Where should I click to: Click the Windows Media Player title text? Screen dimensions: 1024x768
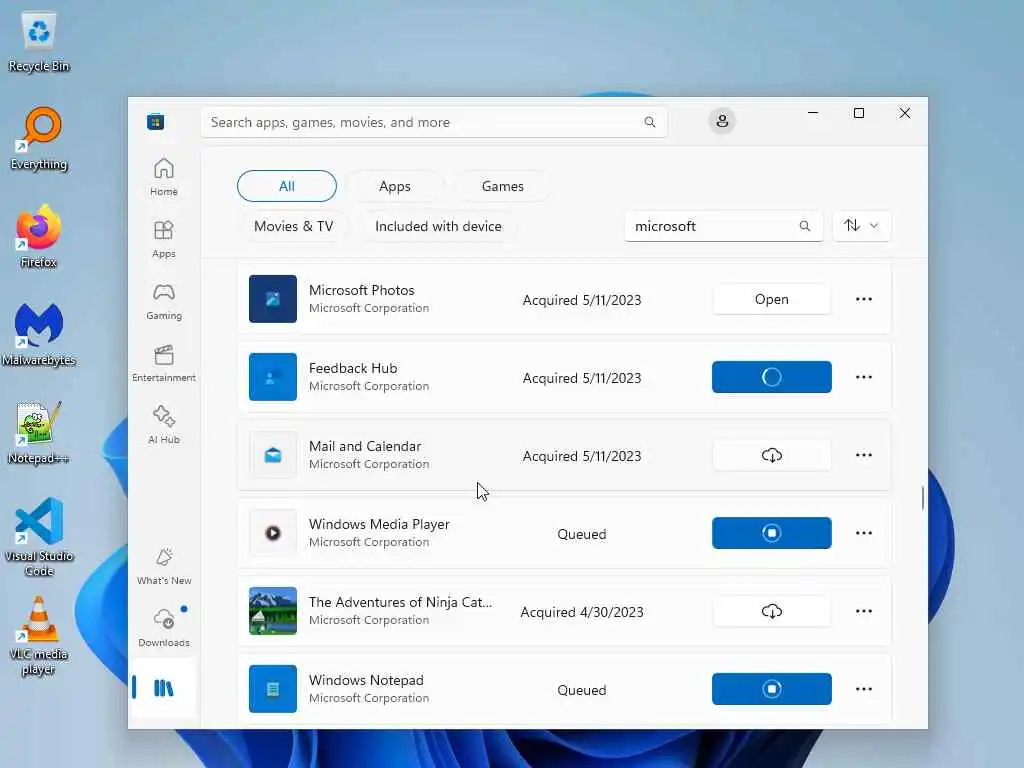pos(379,524)
